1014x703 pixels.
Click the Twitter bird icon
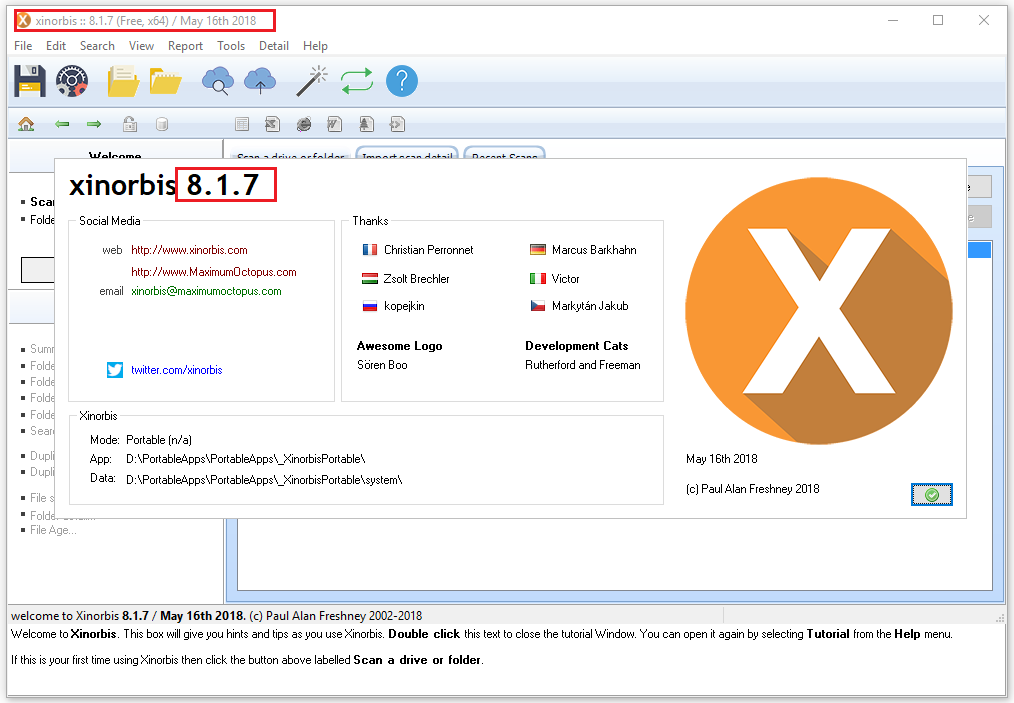[115, 370]
